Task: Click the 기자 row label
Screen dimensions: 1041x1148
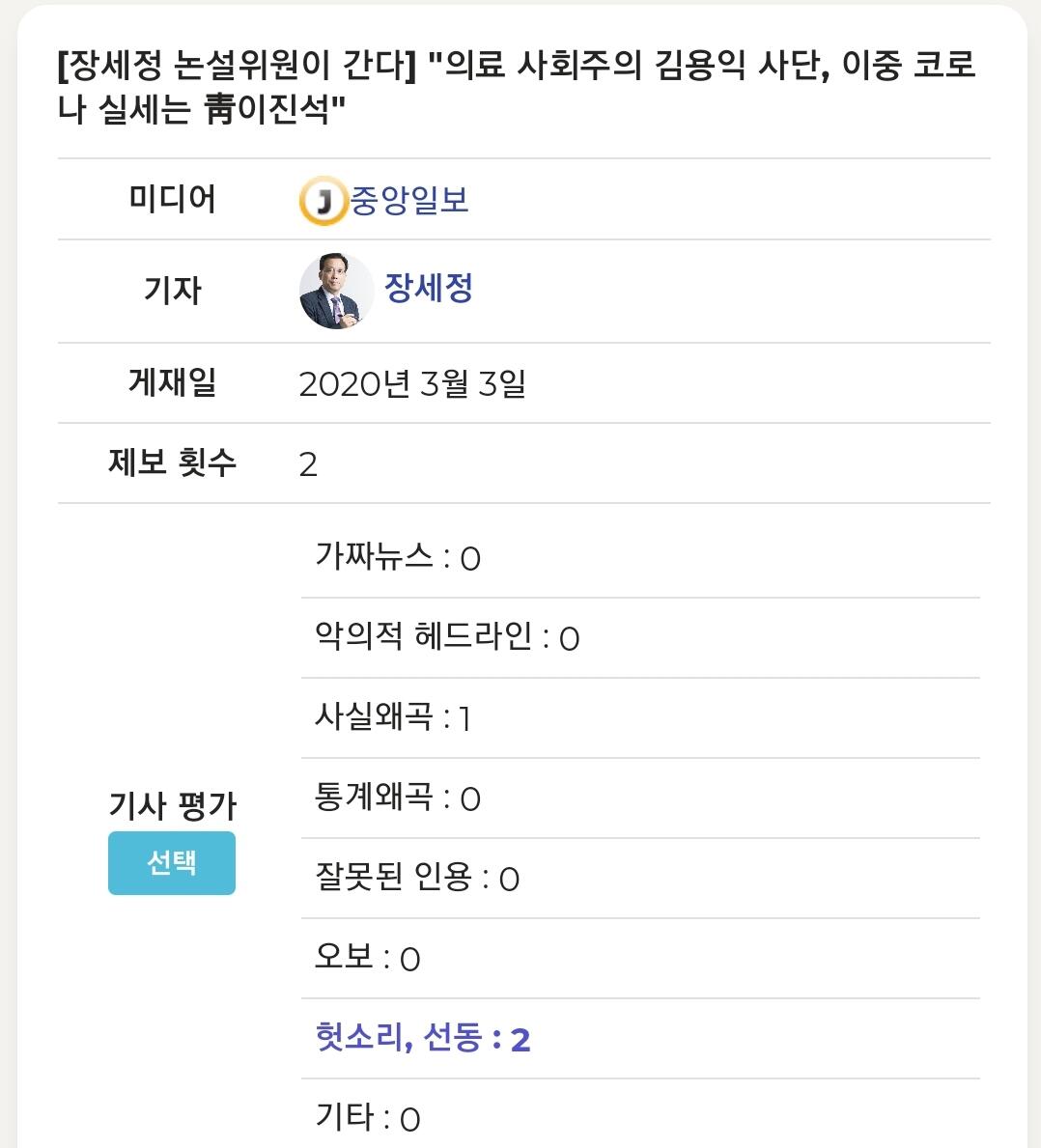Action: pyautogui.click(x=172, y=290)
